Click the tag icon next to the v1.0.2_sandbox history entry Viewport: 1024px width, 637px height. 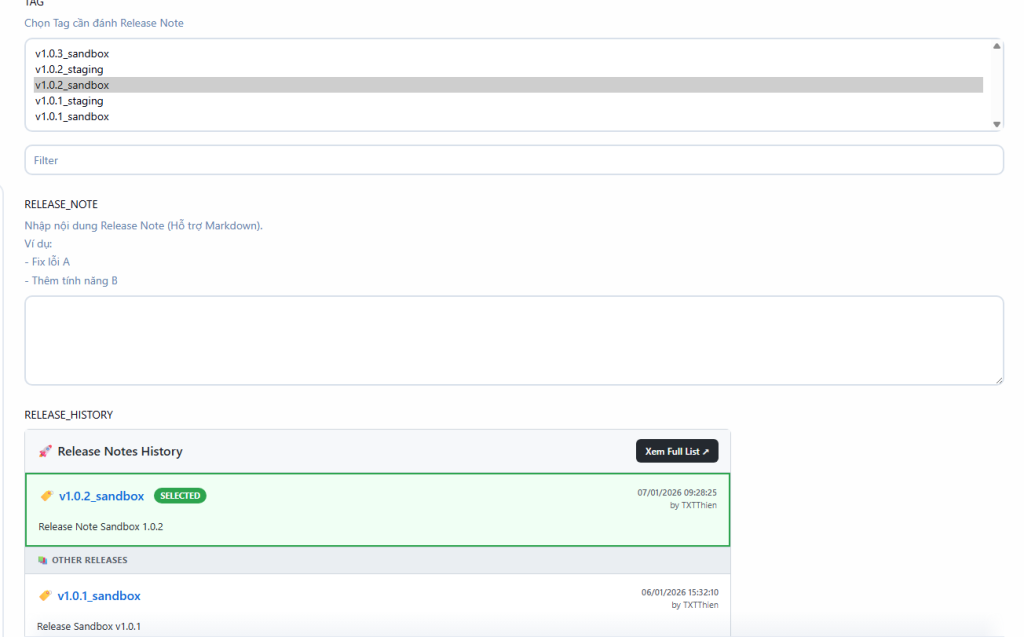point(46,496)
